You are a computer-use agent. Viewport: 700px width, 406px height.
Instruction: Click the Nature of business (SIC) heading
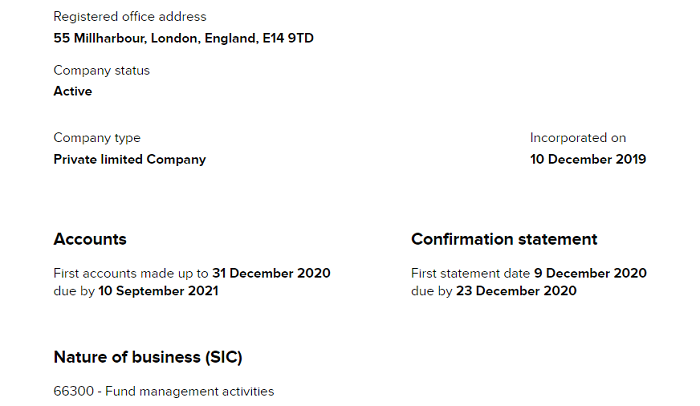click(148, 357)
